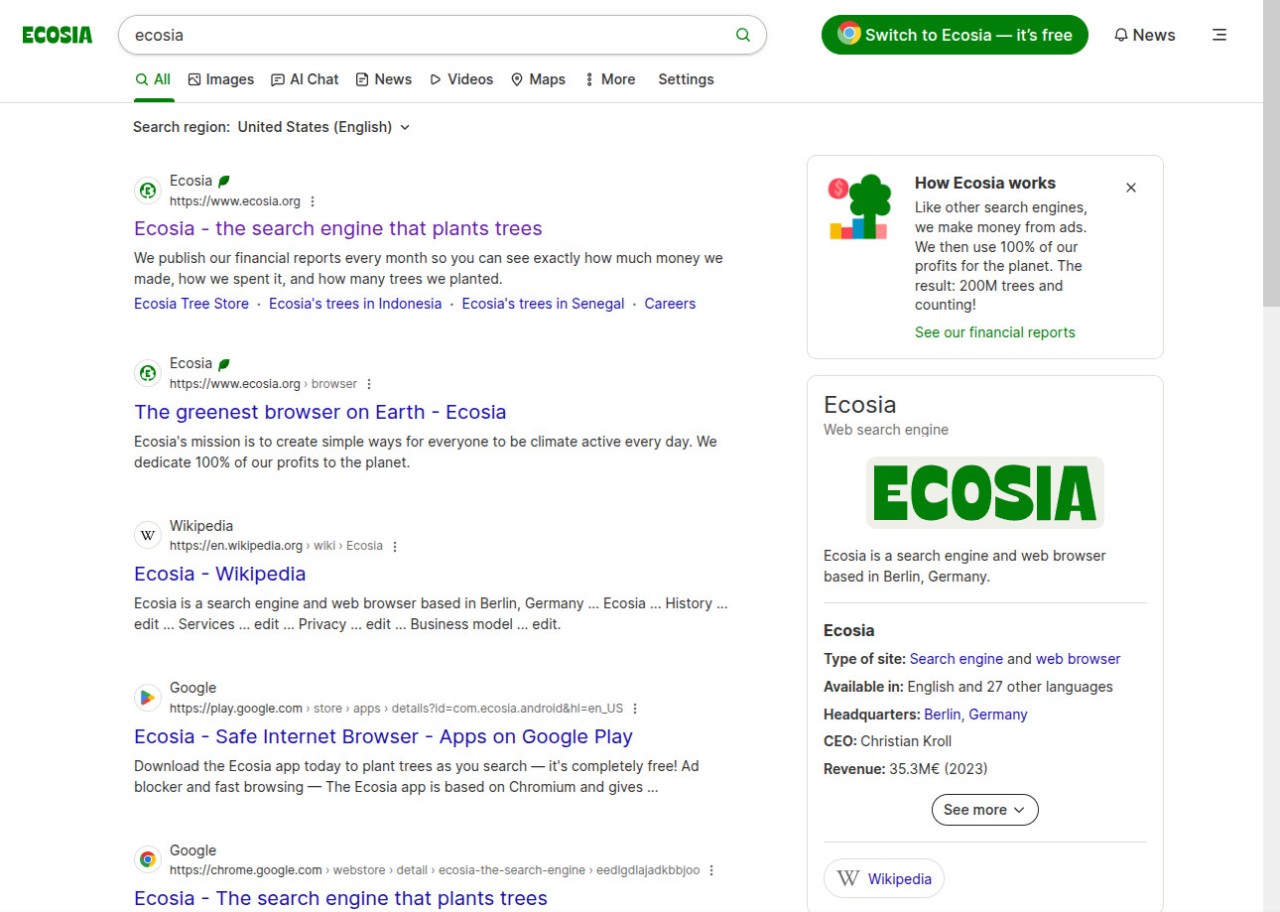Click the magnifying glass search icon
This screenshot has height=912, width=1280.
pos(743,34)
